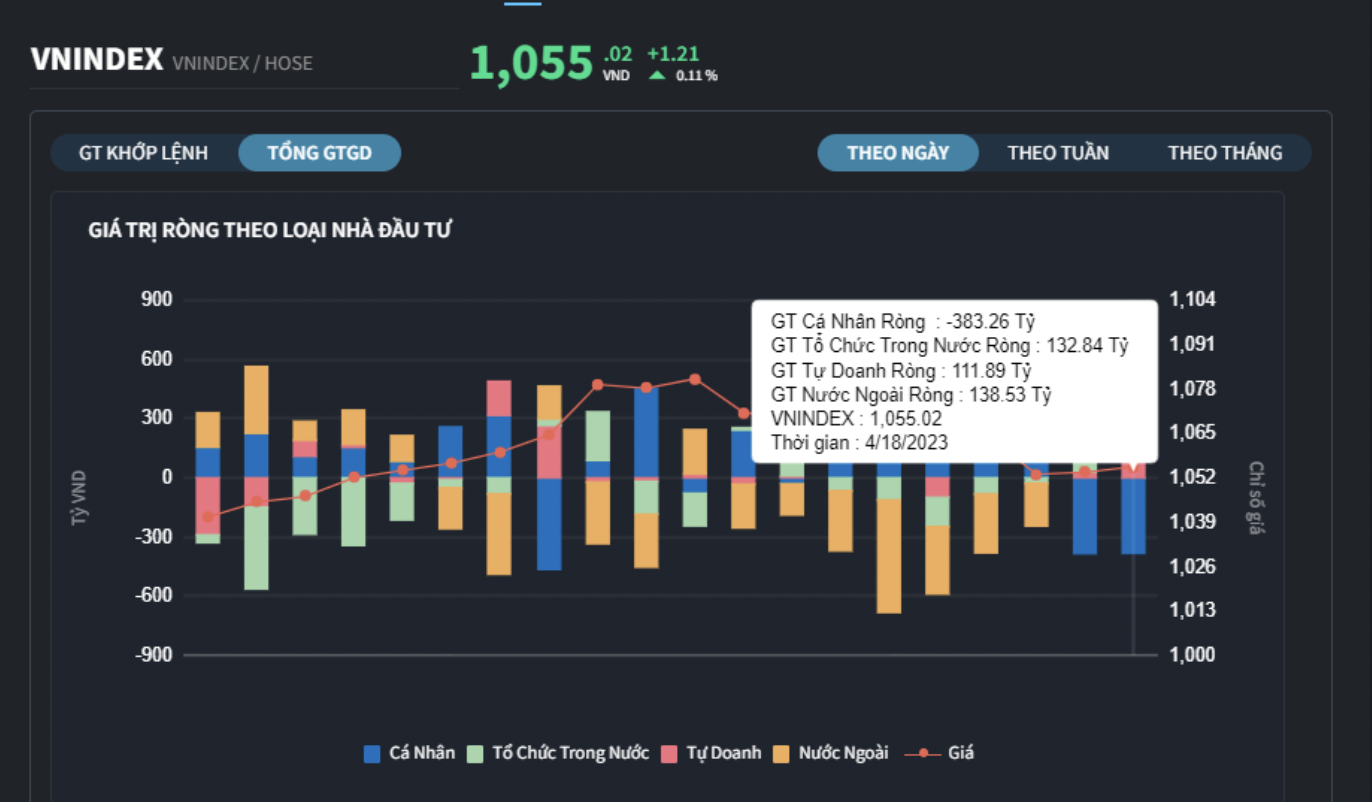Click the longest orange negative bar

pos(889,556)
